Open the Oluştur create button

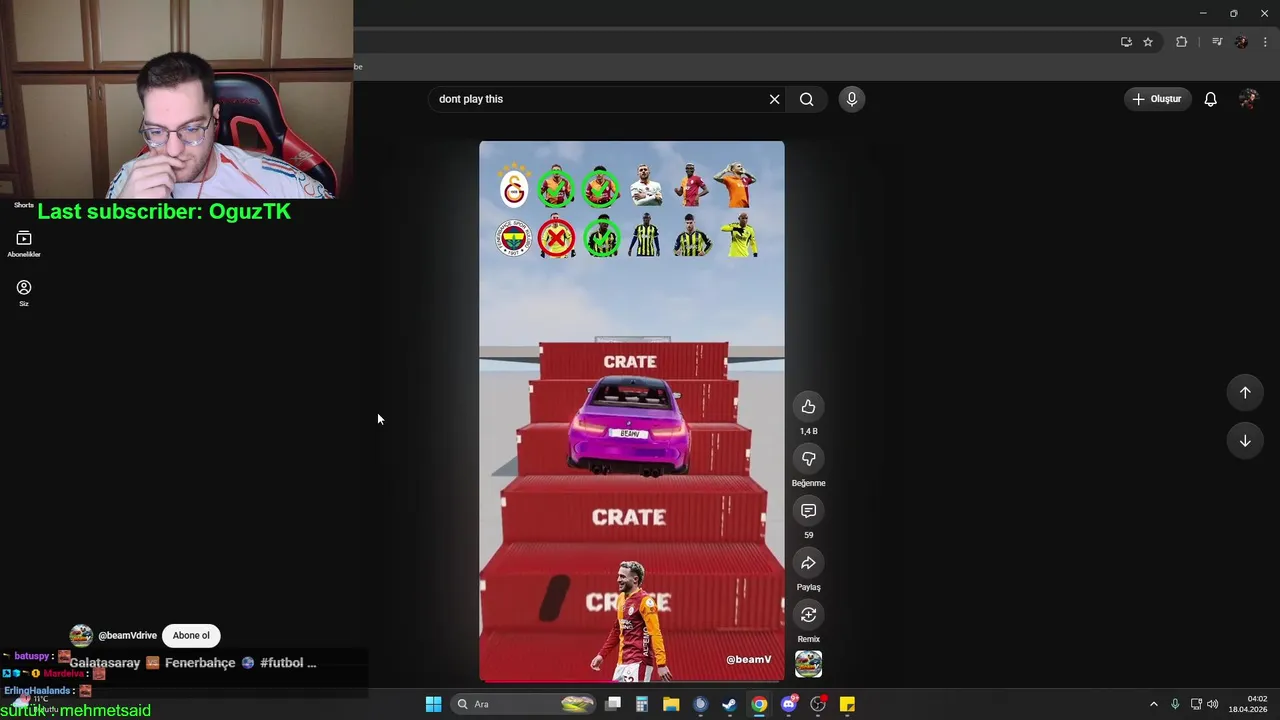(x=1157, y=99)
